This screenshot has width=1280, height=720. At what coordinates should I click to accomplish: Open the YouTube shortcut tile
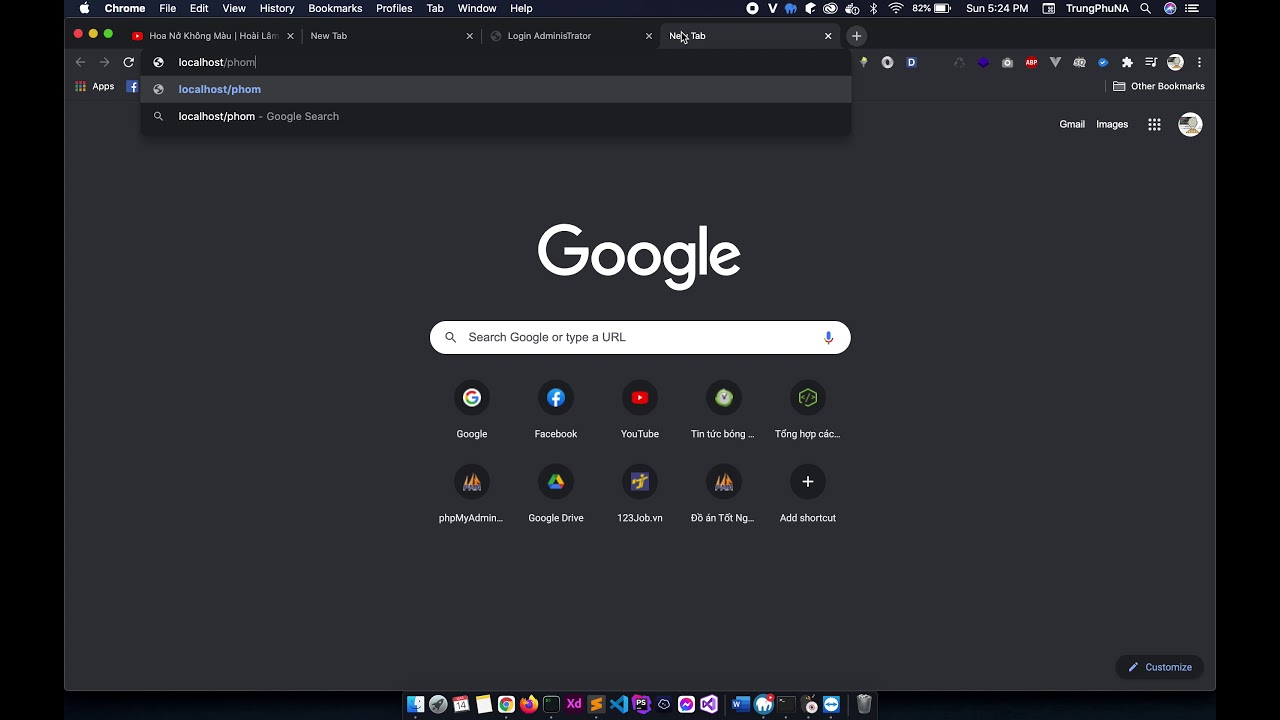(x=640, y=410)
